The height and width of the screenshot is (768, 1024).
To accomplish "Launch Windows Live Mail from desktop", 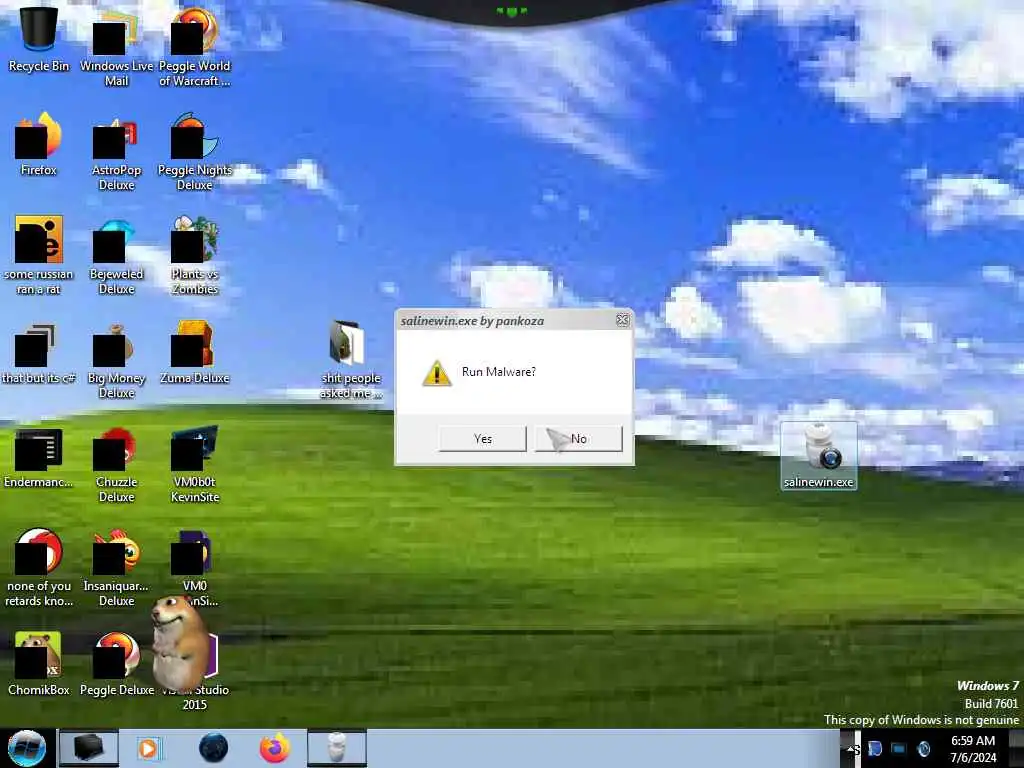I will click(x=116, y=49).
